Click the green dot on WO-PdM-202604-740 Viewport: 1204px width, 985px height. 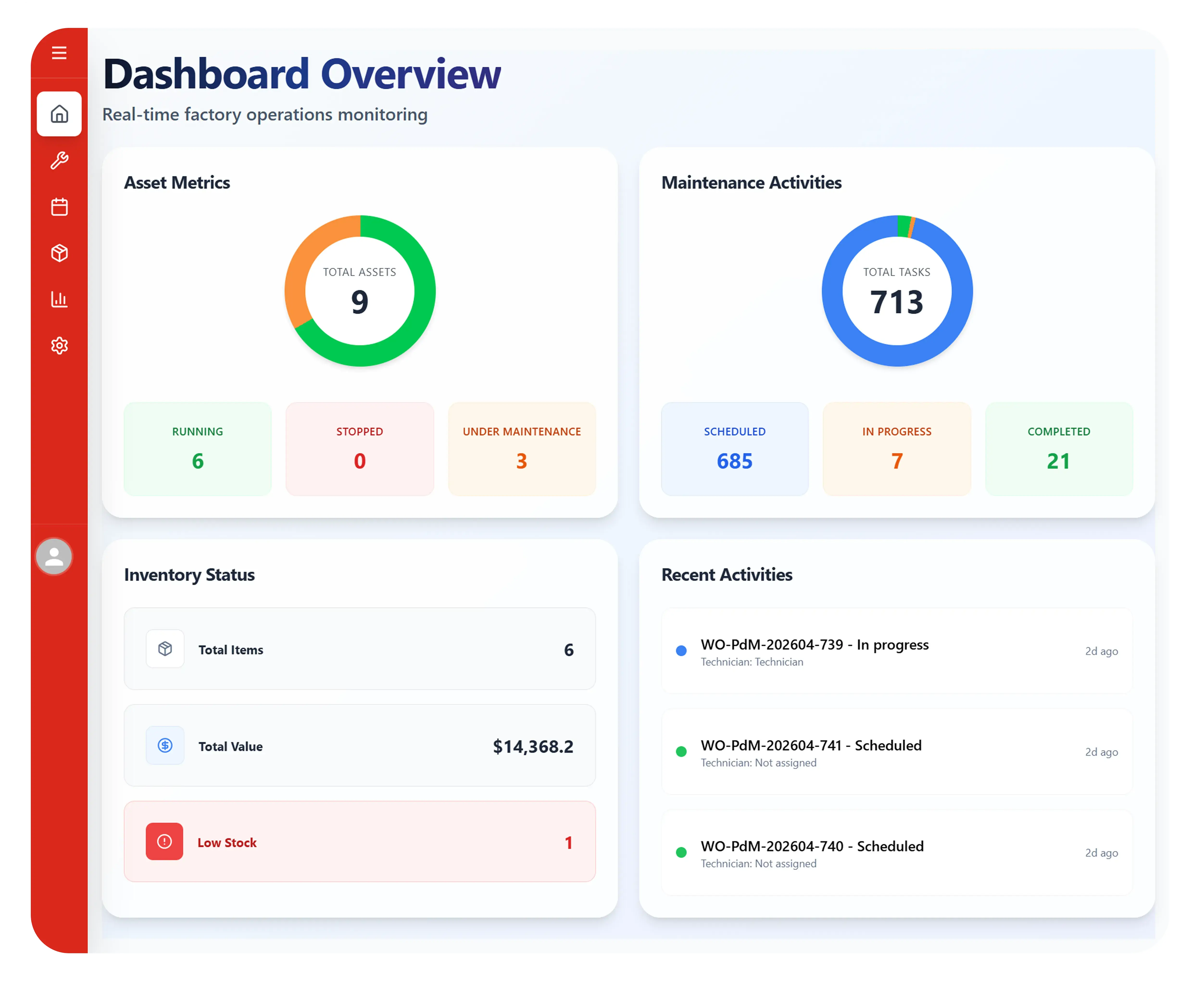coord(681,852)
